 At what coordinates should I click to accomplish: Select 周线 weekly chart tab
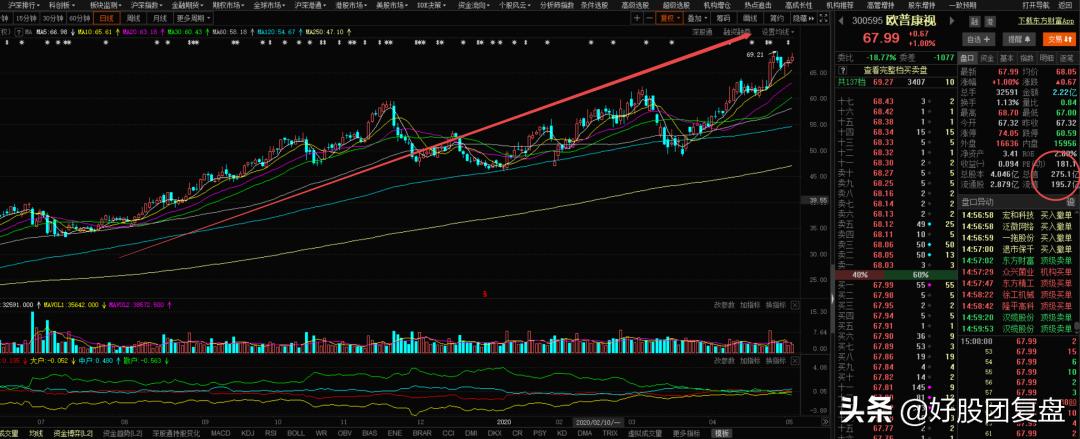[x=133, y=19]
